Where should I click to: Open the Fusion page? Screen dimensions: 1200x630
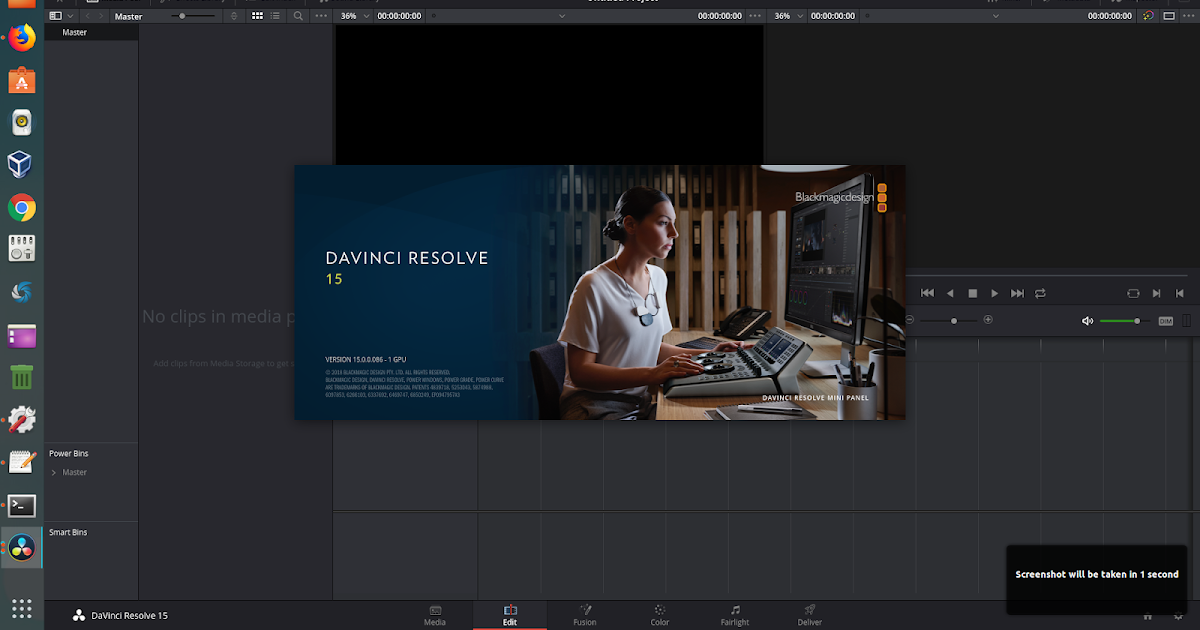[585, 615]
